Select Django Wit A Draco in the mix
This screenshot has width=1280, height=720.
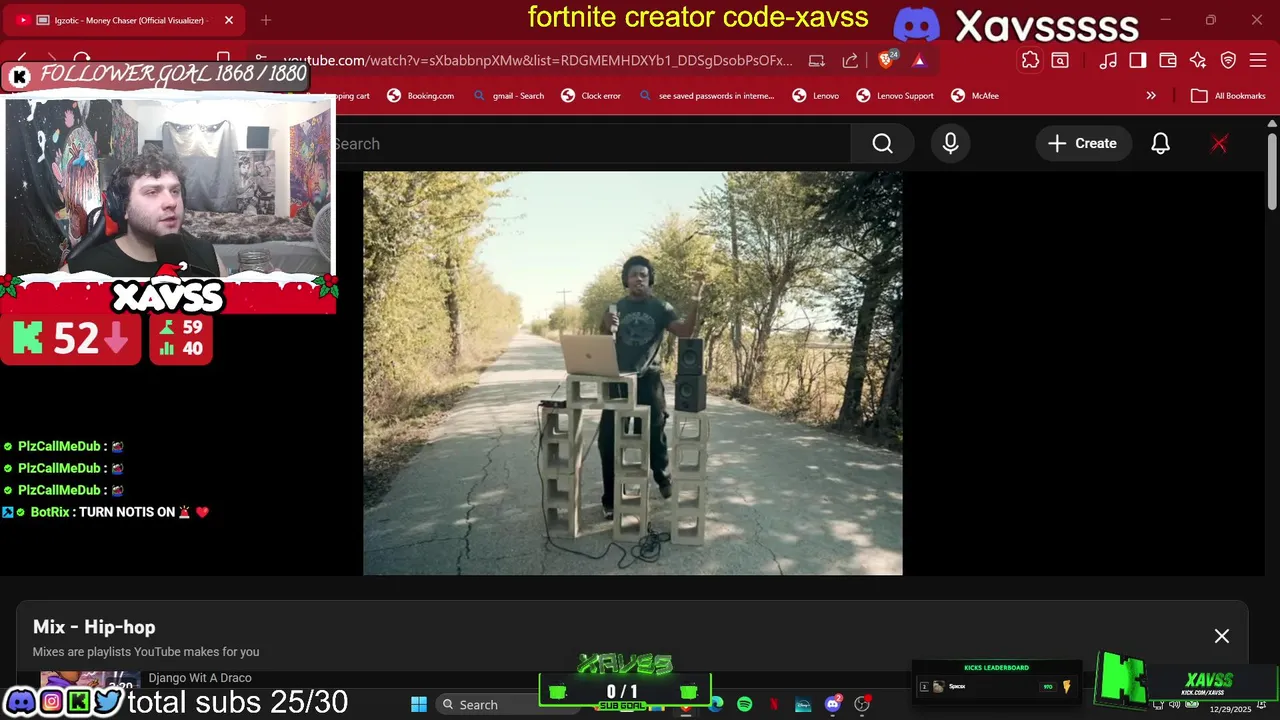[200, 678]
